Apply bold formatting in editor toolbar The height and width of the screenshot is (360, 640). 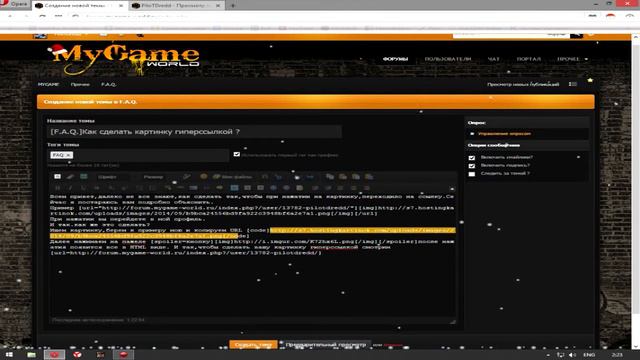pos(58,188)
